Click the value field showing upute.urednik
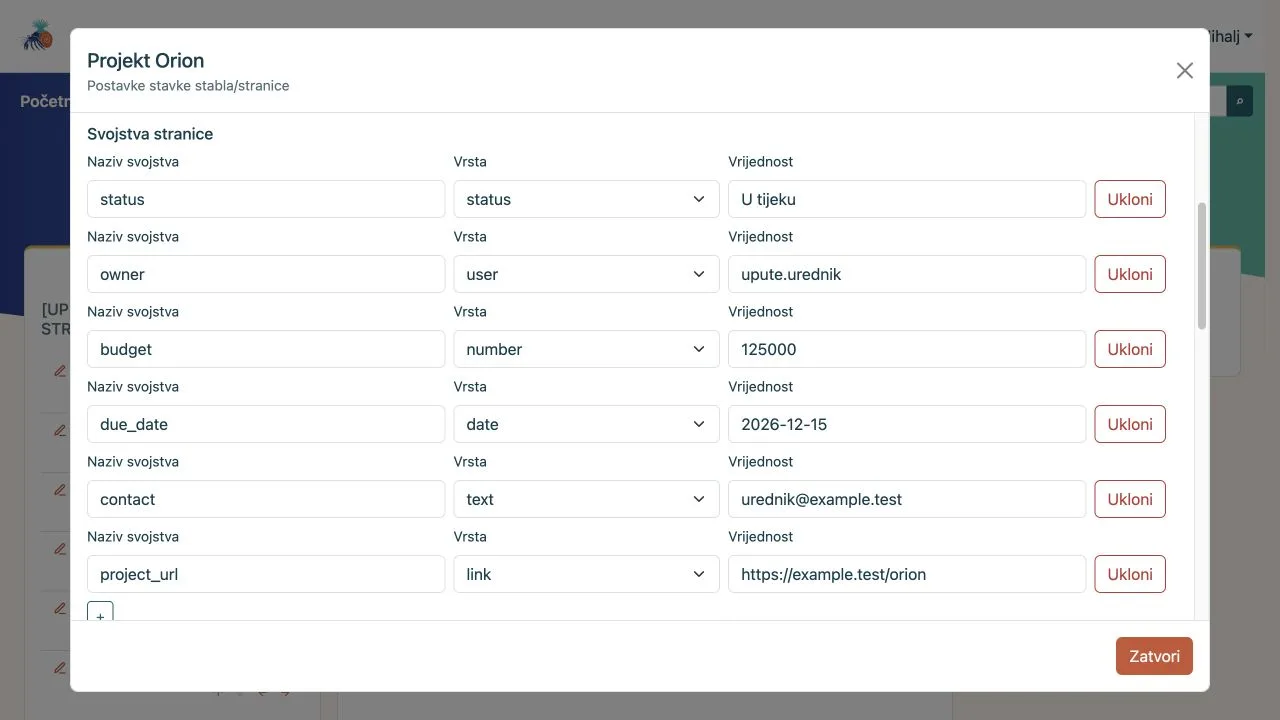Screen dimensions: 1280x720 (907, 274)
